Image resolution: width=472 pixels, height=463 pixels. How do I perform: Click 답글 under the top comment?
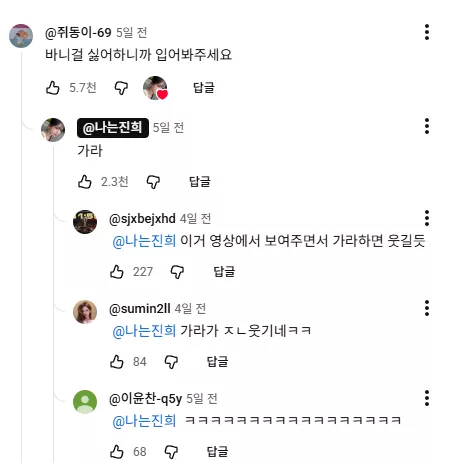point(204,88)
